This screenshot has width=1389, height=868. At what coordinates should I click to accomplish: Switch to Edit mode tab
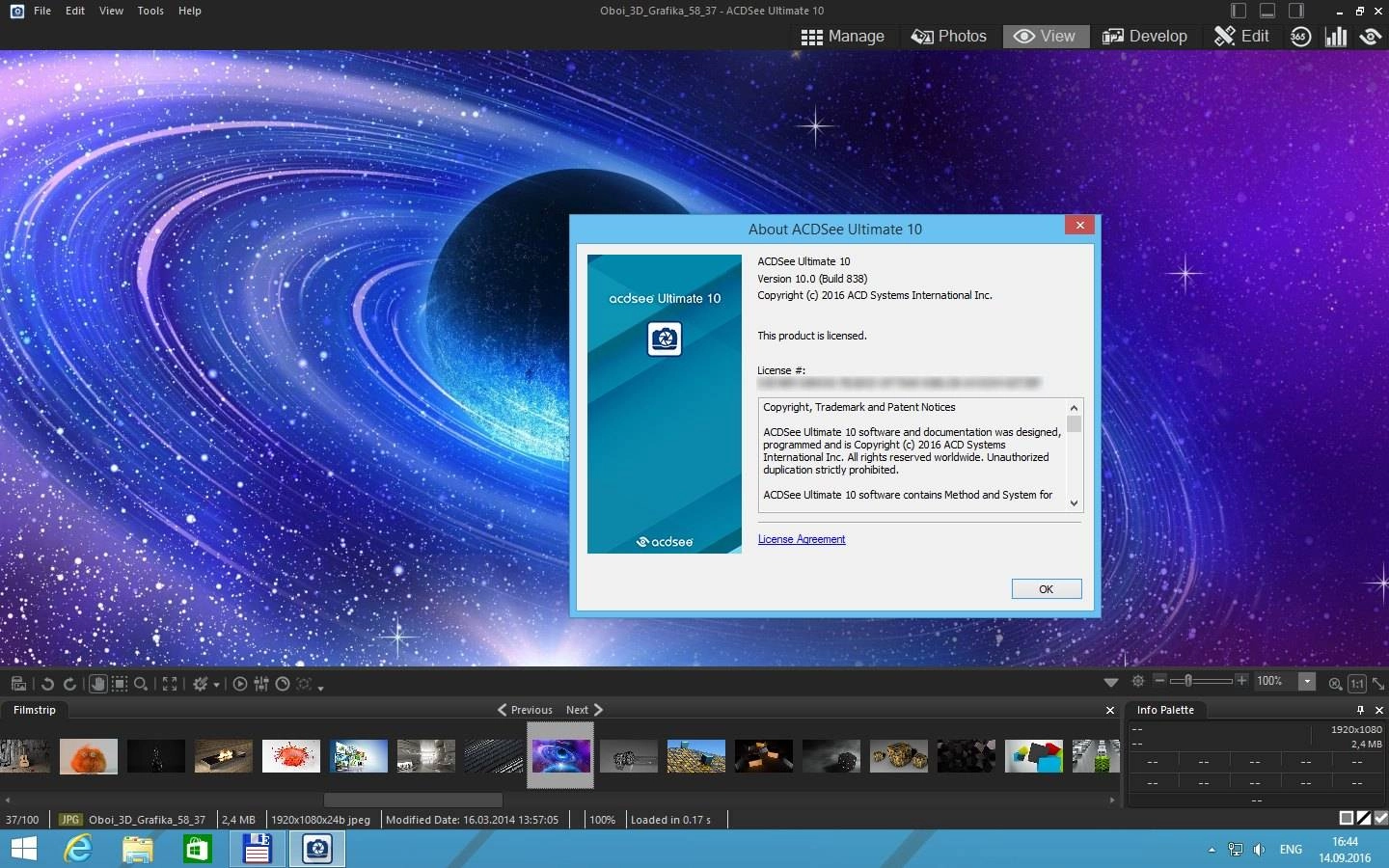1241,37
